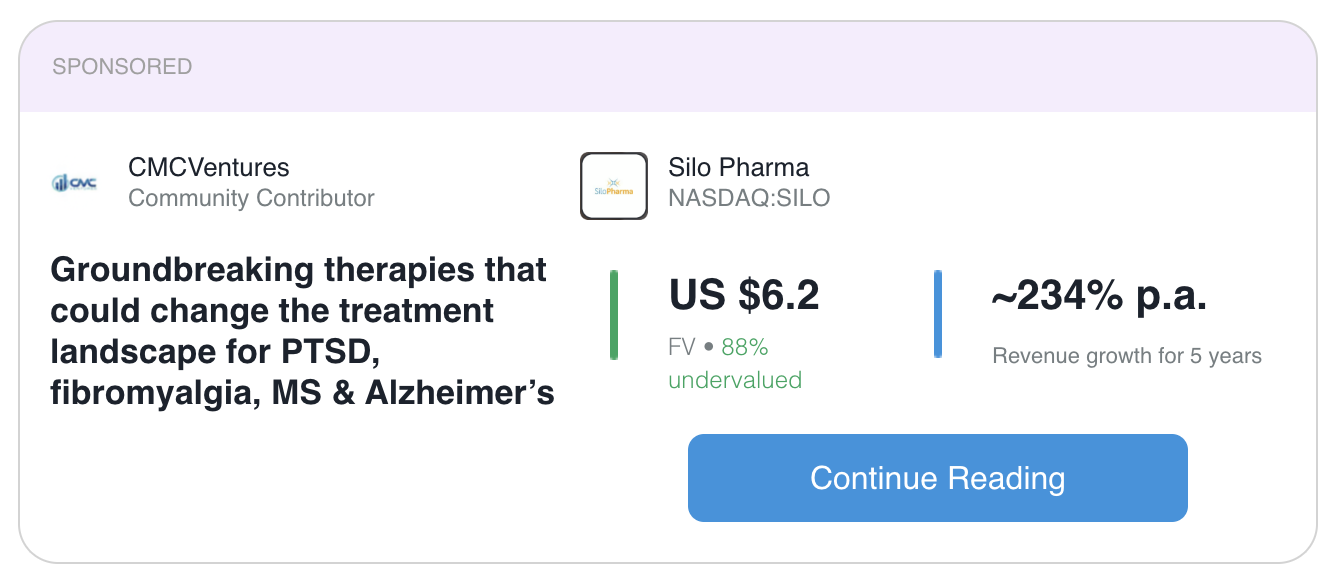Click the 88% undervalued green text
This screenshot has width=1334, height=586.
(x=735, y=364)
